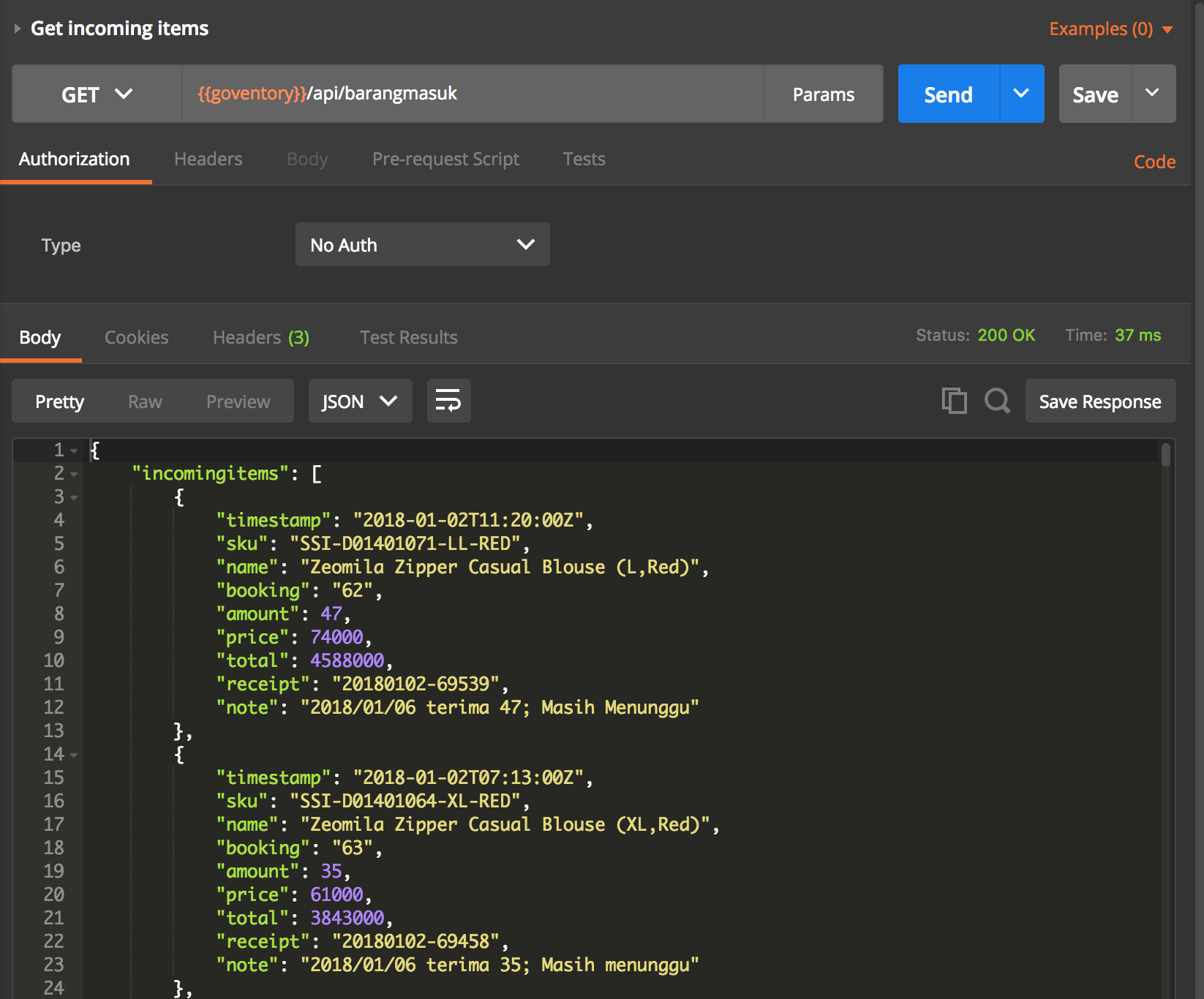The image size is (1204, 999).
Task: Collapse the incomingitems array on line 2
Action: [74, 475]
